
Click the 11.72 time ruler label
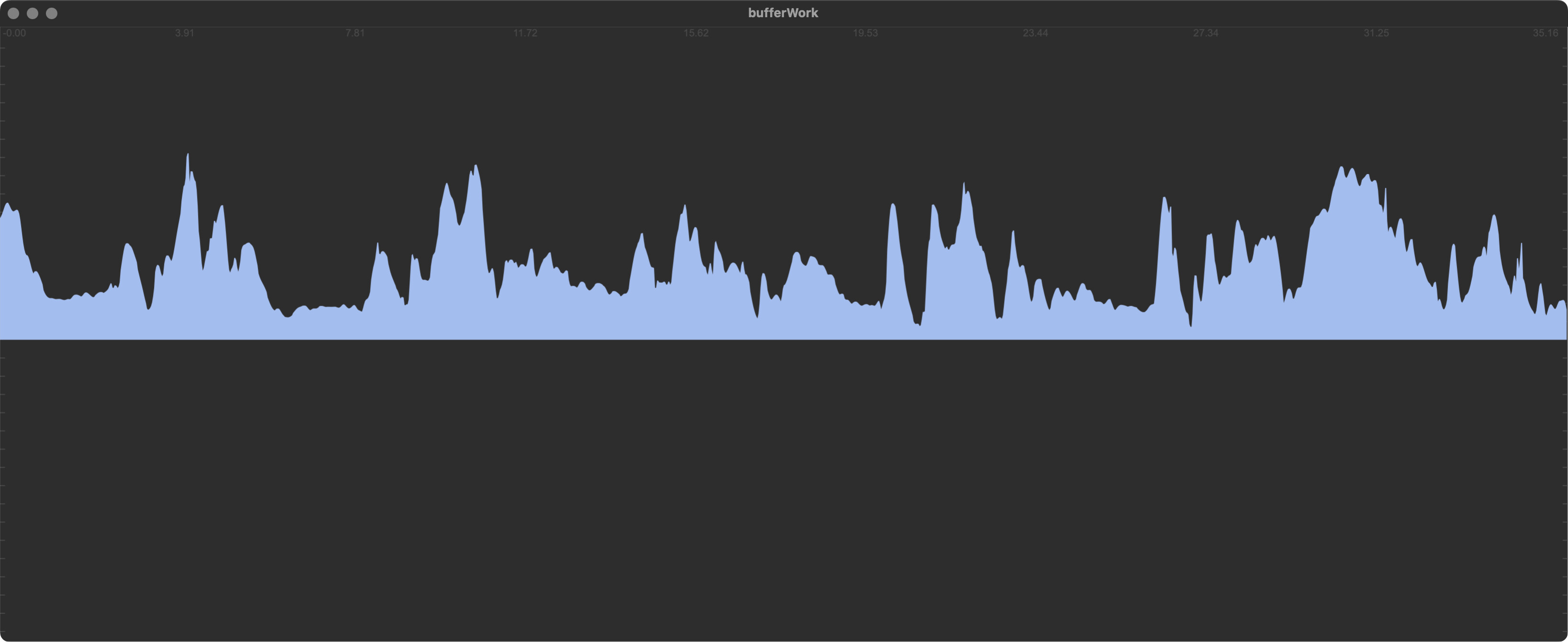coord(525,33)
